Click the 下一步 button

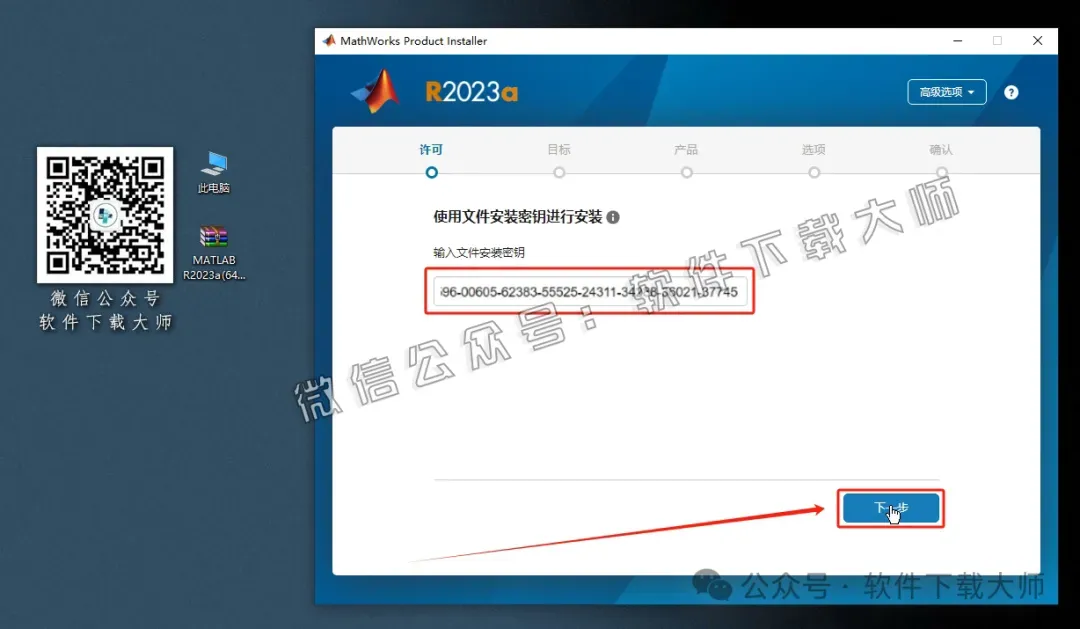click(891, 508)
